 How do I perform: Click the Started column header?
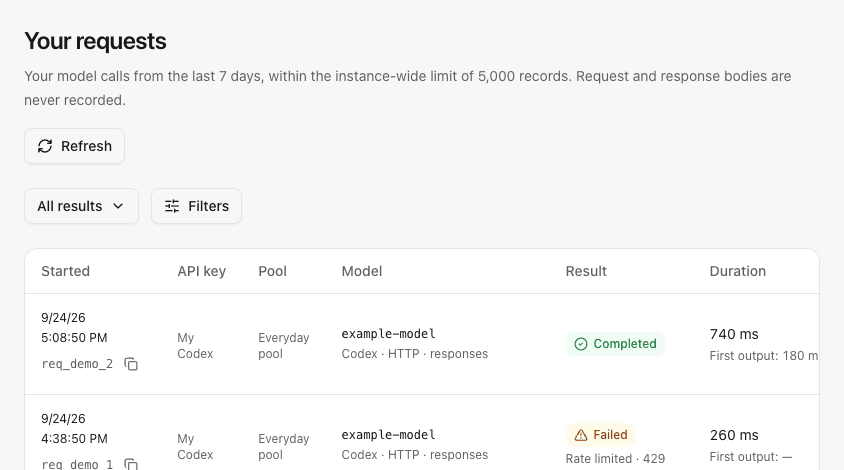coord(66,271)
